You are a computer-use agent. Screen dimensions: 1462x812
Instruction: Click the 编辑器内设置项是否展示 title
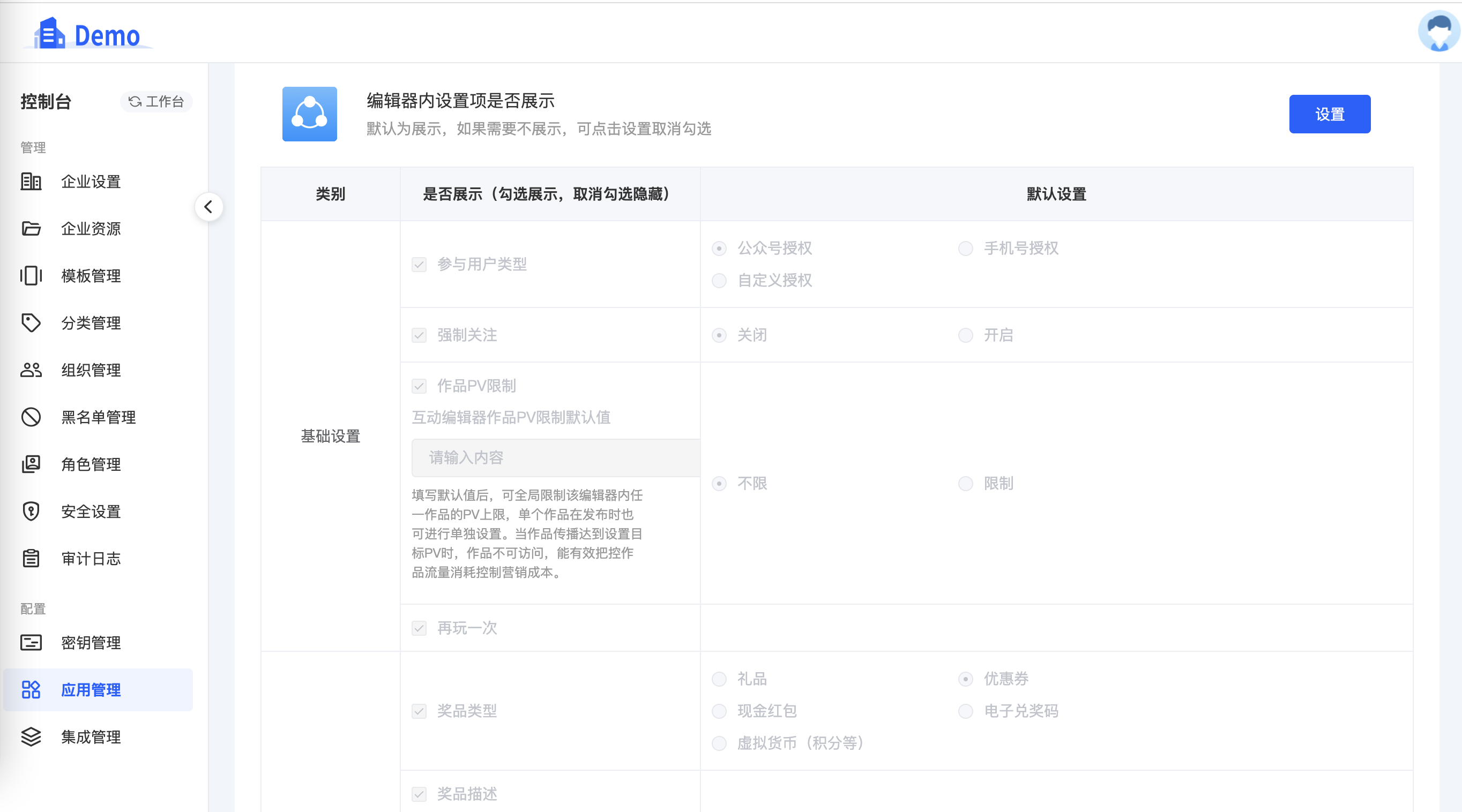click(x=460, y=100)
